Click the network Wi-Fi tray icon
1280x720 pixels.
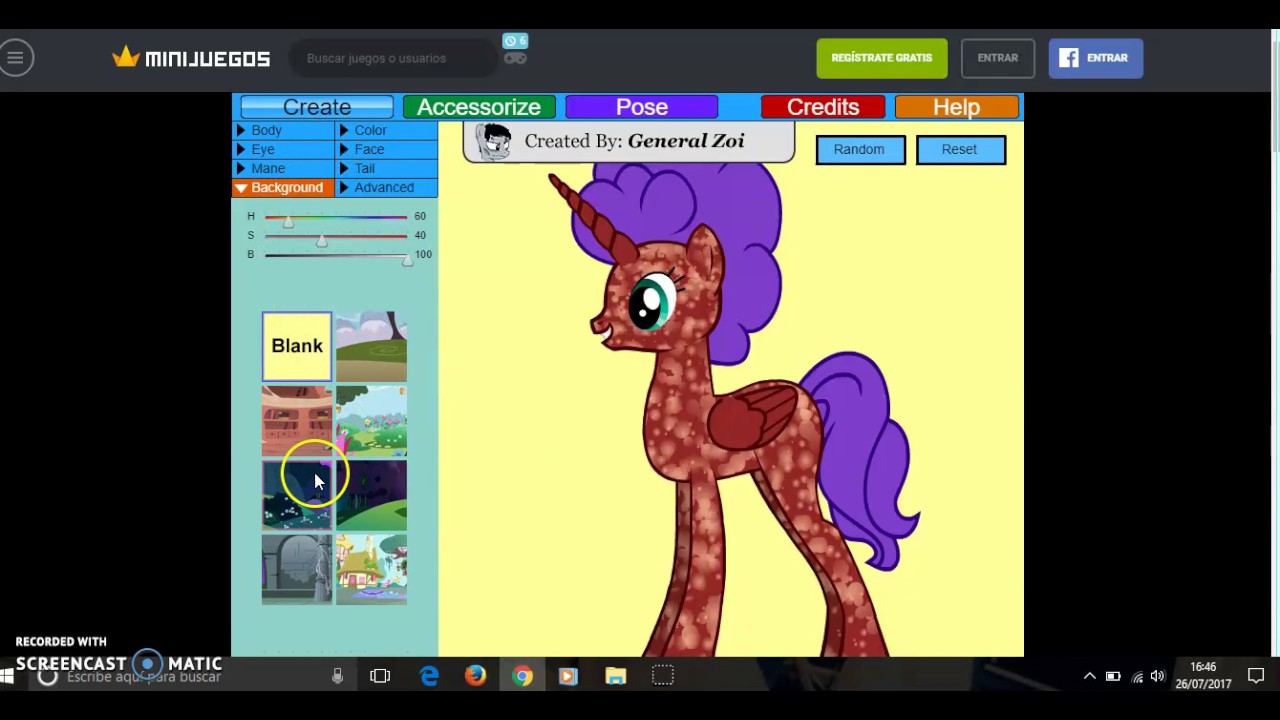(x=1136, y=677)
